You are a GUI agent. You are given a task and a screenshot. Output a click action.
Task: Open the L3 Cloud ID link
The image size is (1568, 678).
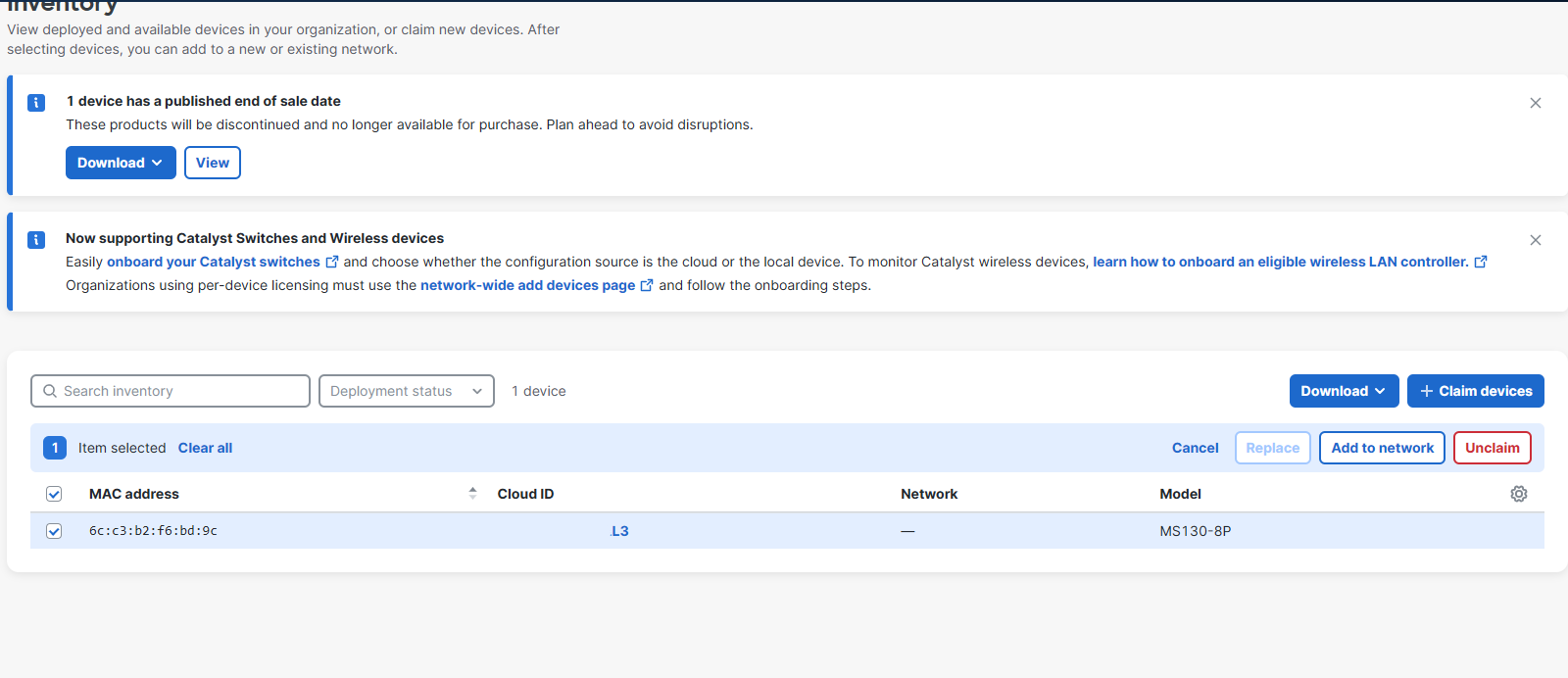pyautogui.click(x=619, y=531)
